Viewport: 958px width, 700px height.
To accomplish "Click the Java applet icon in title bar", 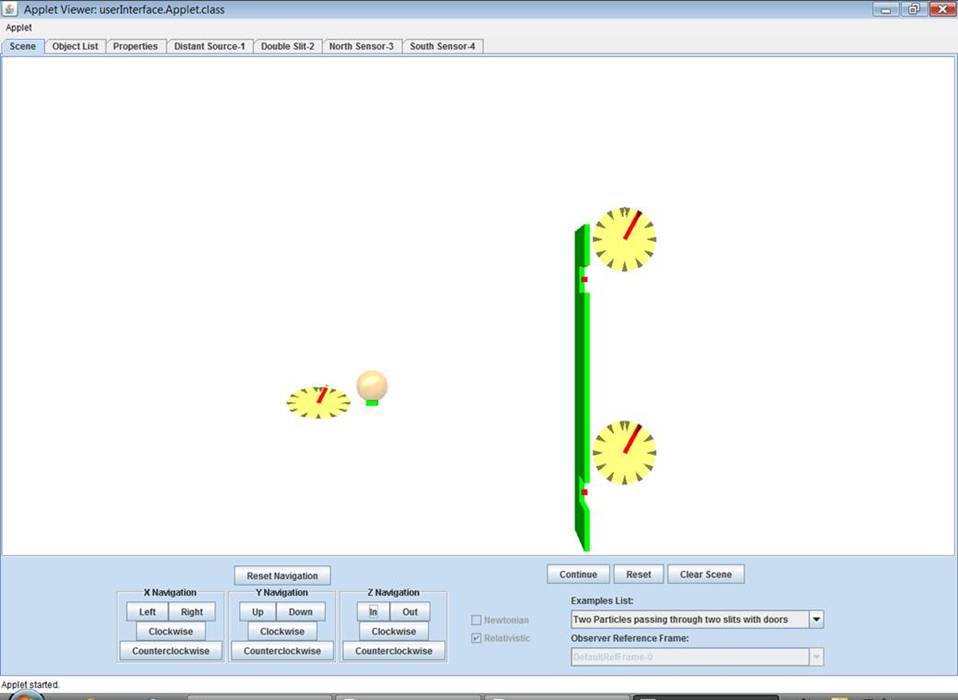I will pos(10,9).
